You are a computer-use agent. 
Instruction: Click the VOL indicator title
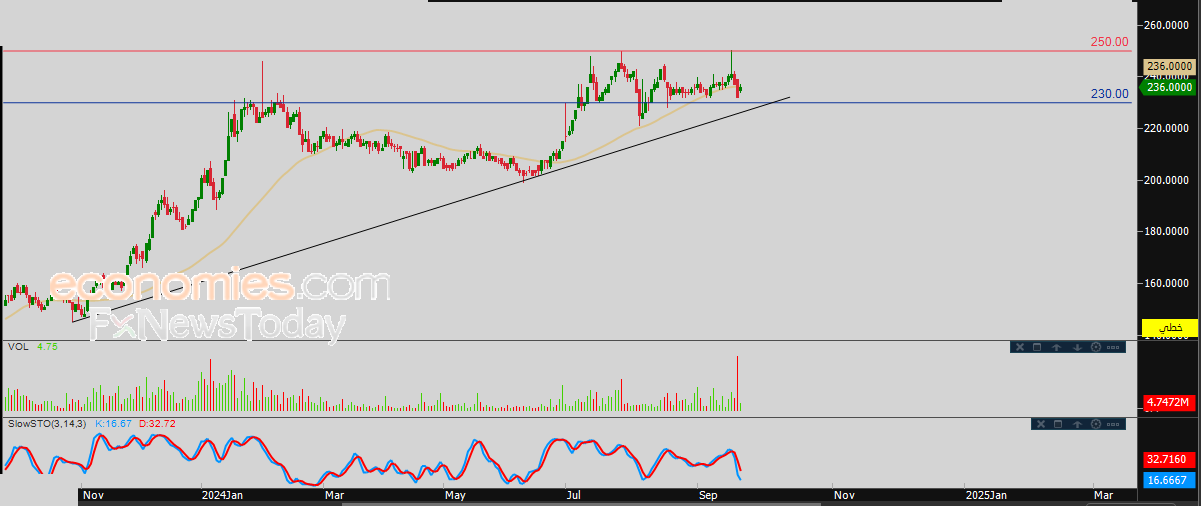point(17,347)
